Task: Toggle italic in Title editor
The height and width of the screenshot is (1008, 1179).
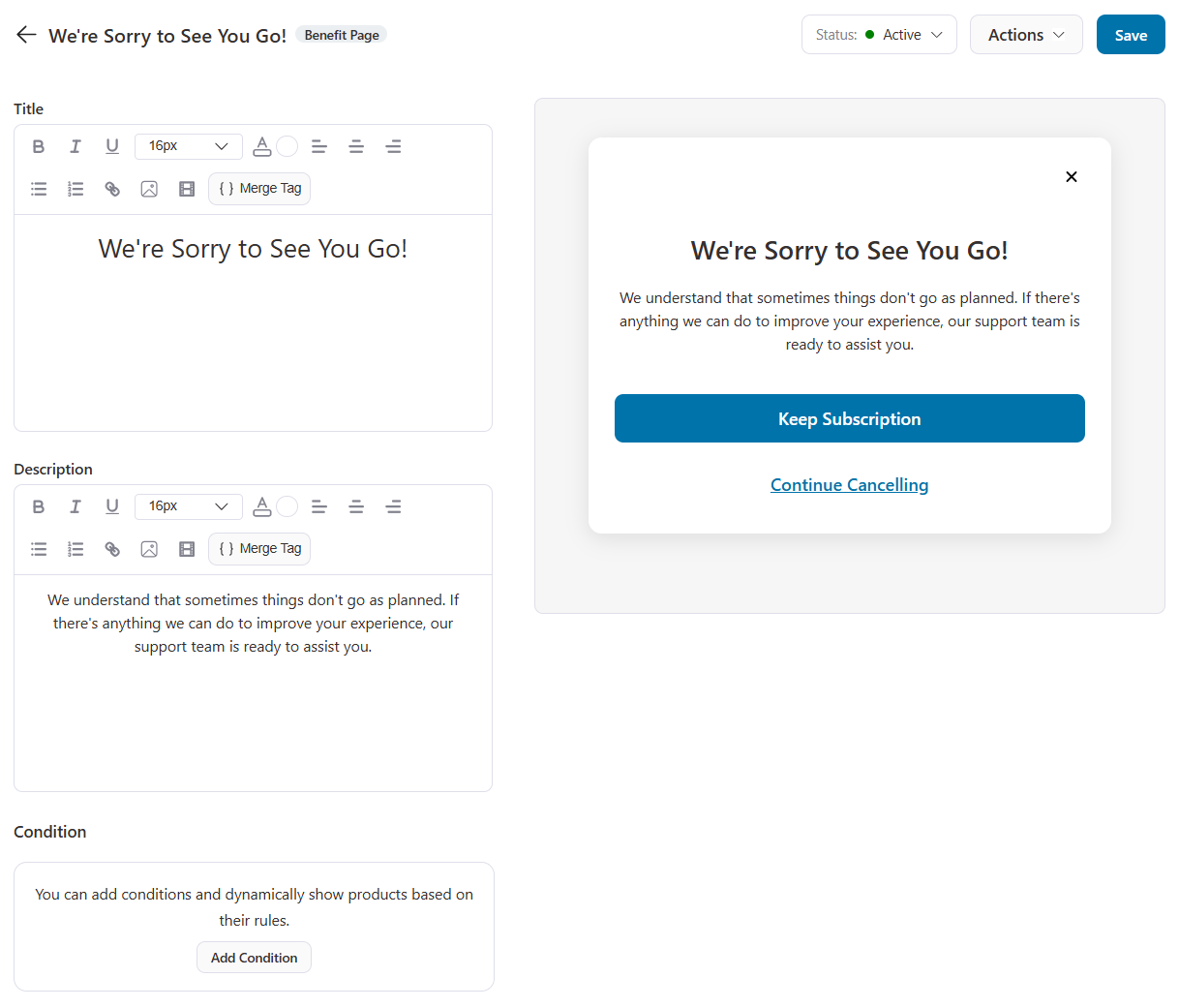Action: [x=76, y=146]
